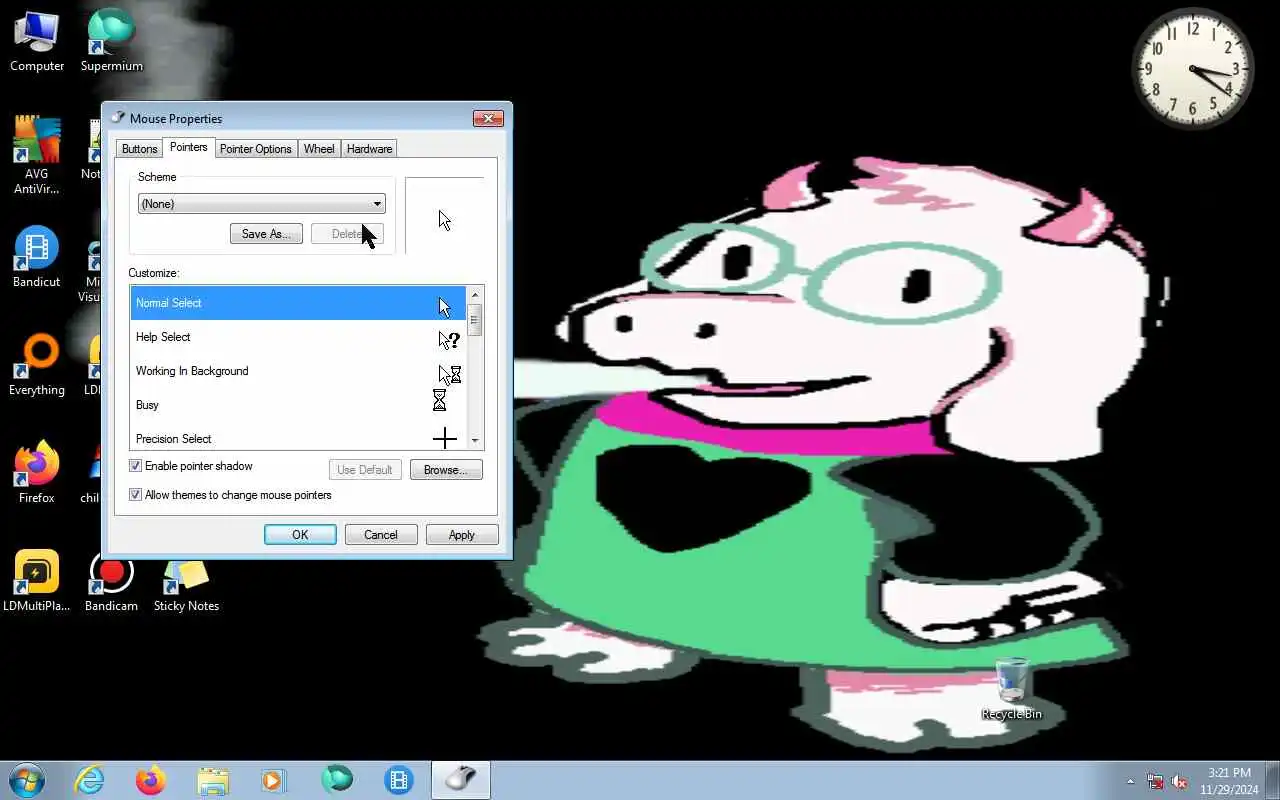This screenshot has height=800, width=1280.
Task: Click the pointer list scroll up arrow
Action: pos(475,294)
